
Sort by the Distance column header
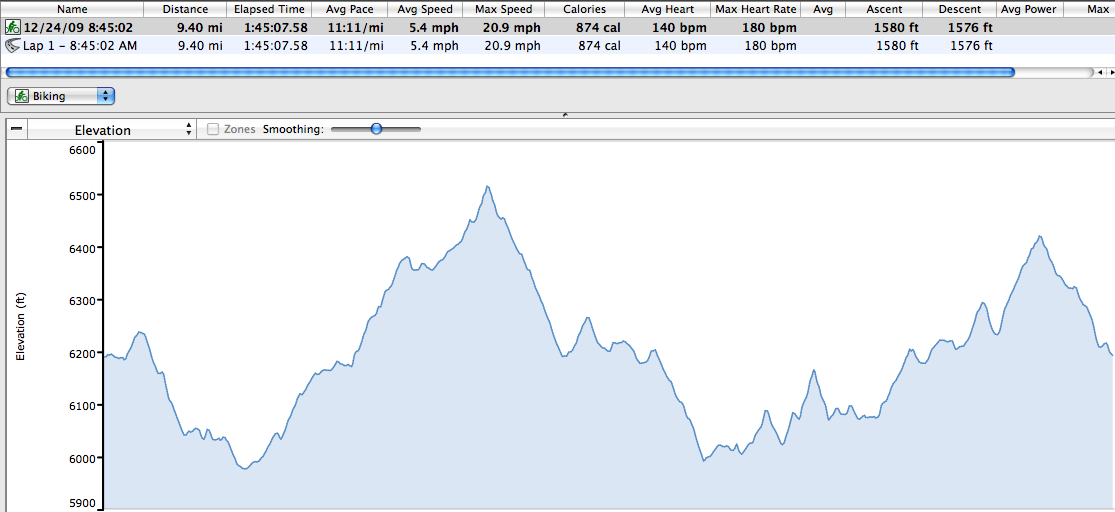coord(185,9)
